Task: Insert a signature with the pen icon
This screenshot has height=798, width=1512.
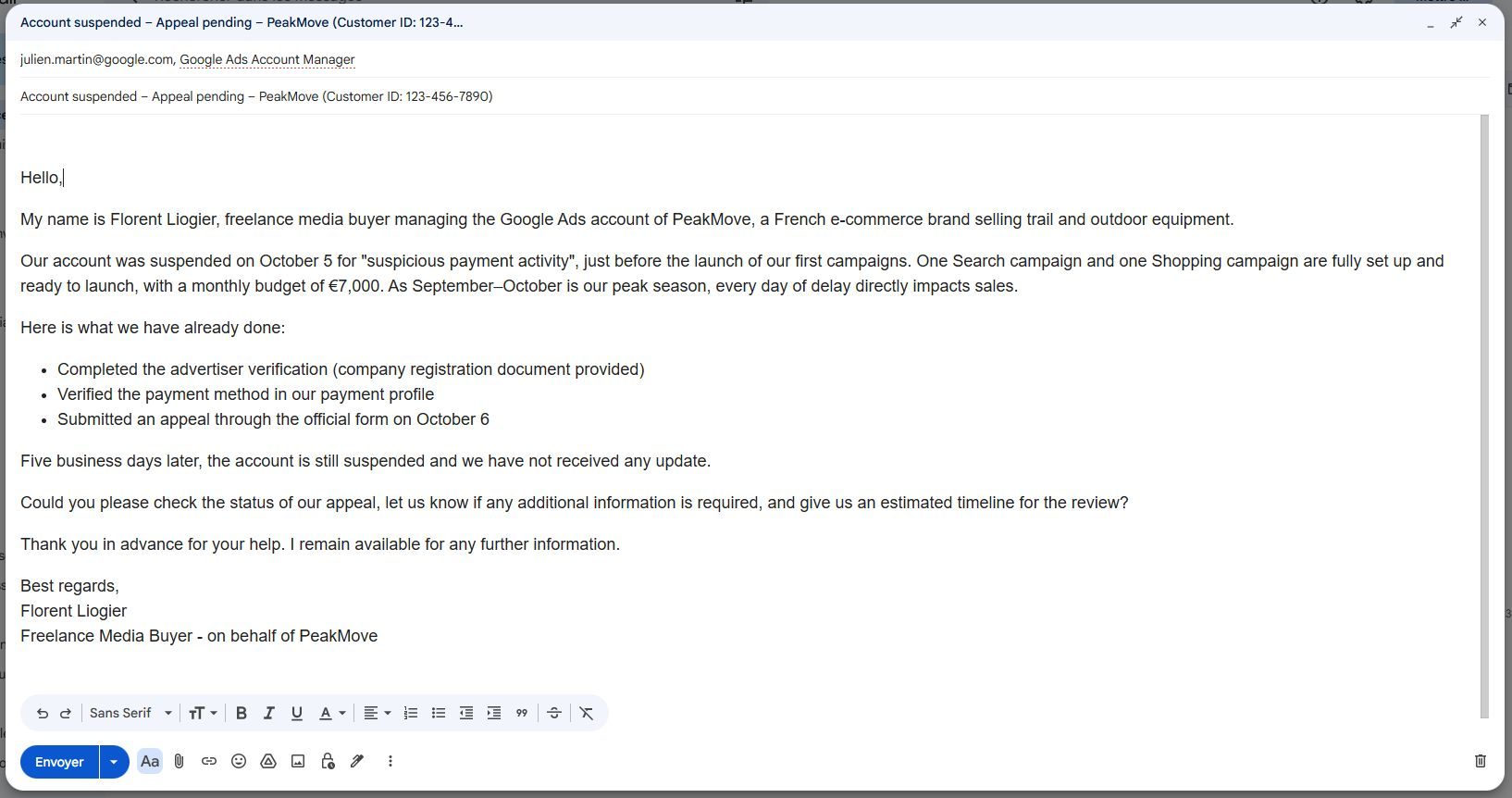Action: pos(357,761)
